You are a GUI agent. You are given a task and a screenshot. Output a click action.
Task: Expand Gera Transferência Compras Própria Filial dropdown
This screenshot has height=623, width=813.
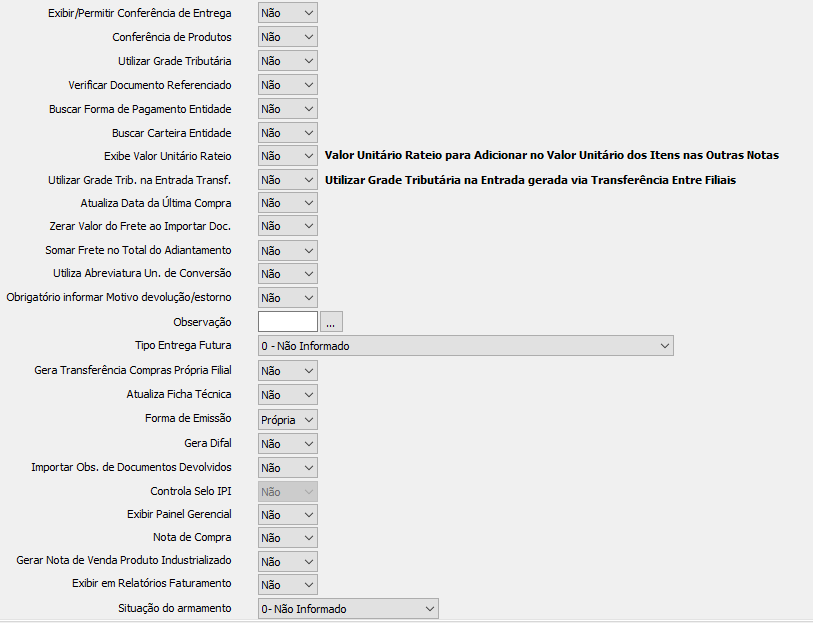click(x=288, y=371)
